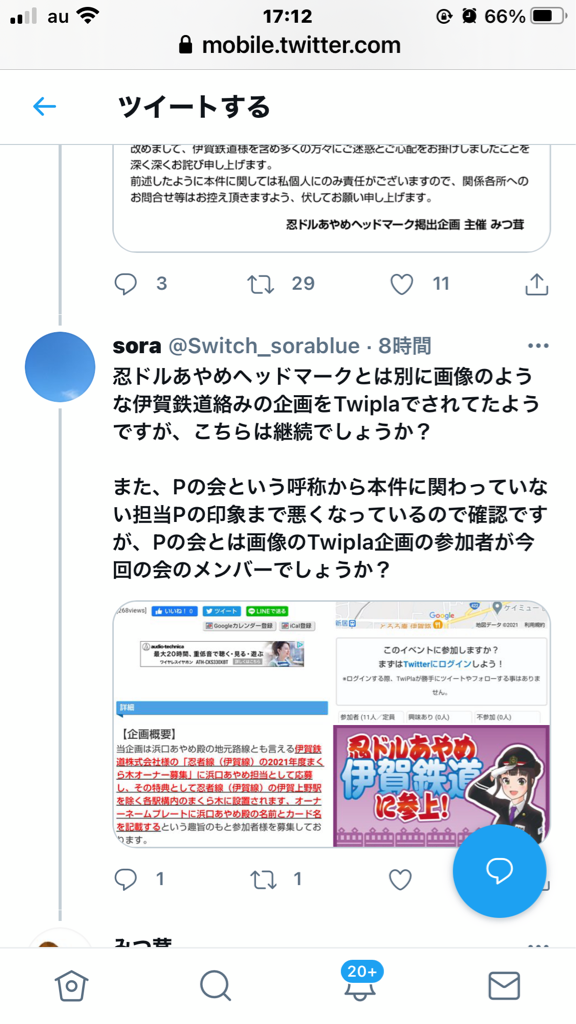The height and width of the screenshot is (1024, 576).
Task: Reply to sora's tweet with 1 reply
Action: pos(125,880)
